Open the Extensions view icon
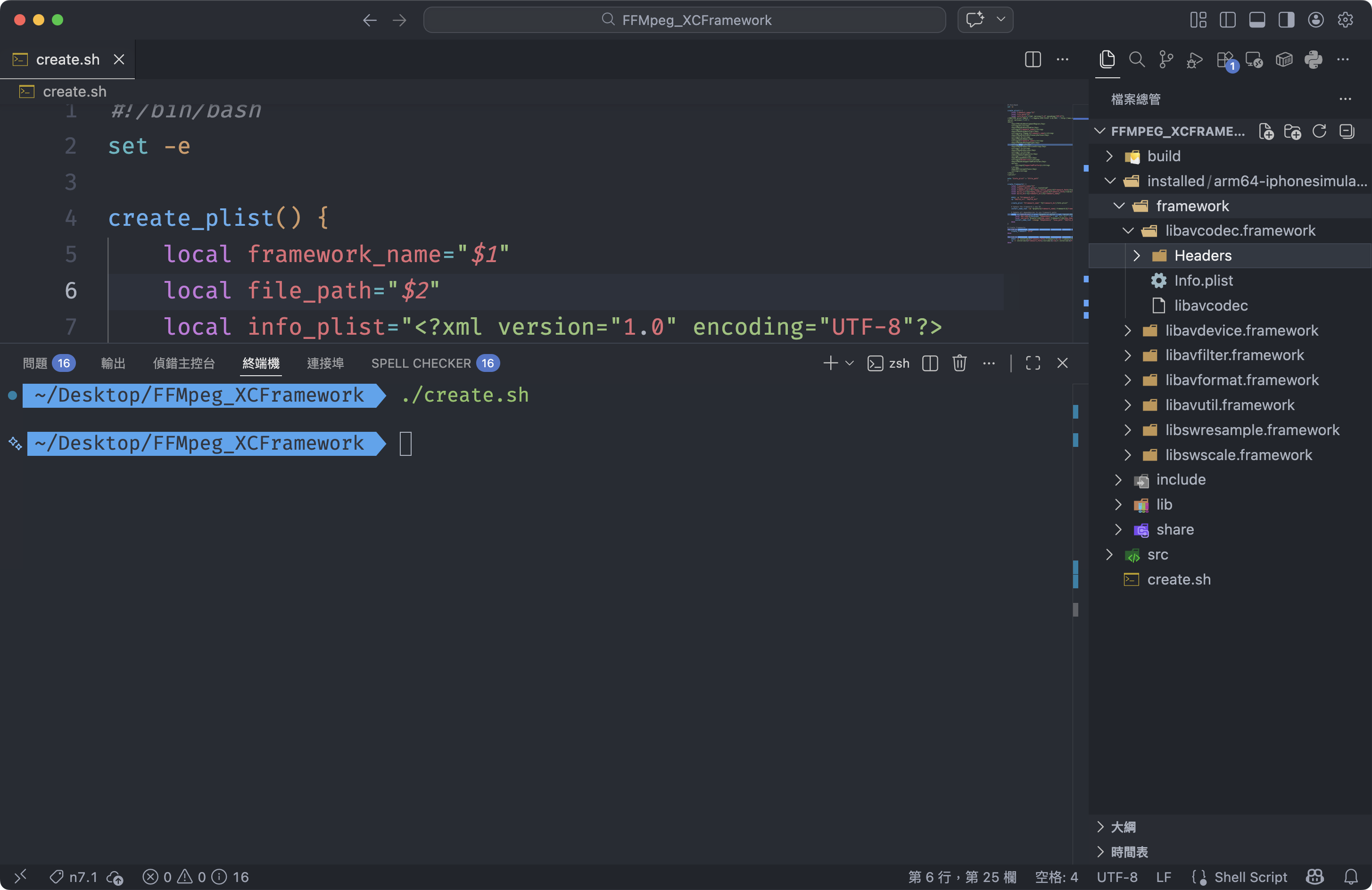Screen dimensions: 1372x890 (1225, 59)
